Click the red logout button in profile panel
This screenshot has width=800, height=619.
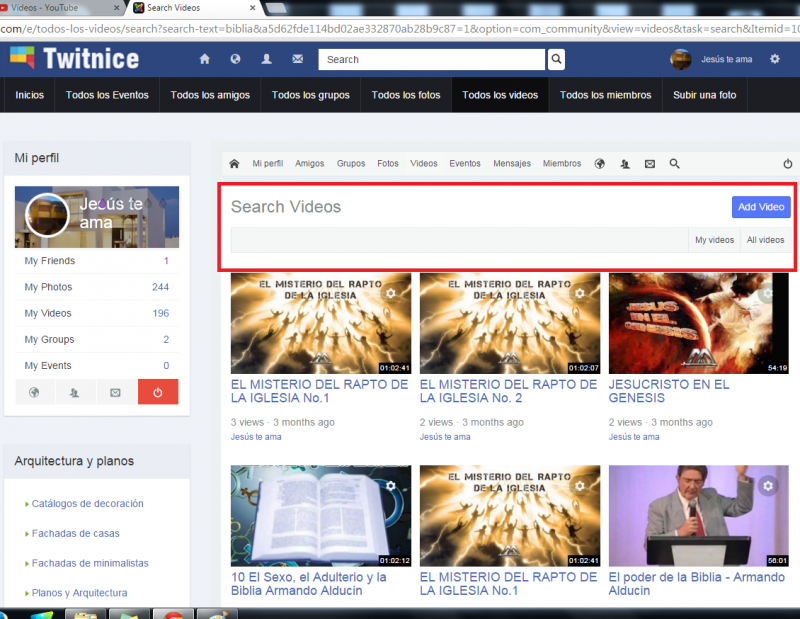click(x=158, y=392)
